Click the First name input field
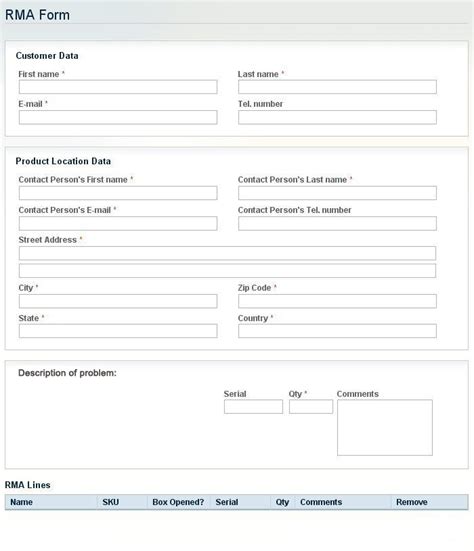This screenshot has height=551, width=474. click(x=118, y=87)
